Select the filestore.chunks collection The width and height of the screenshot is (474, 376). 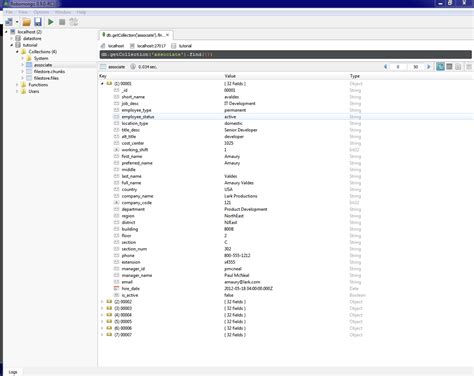[49, 71]
